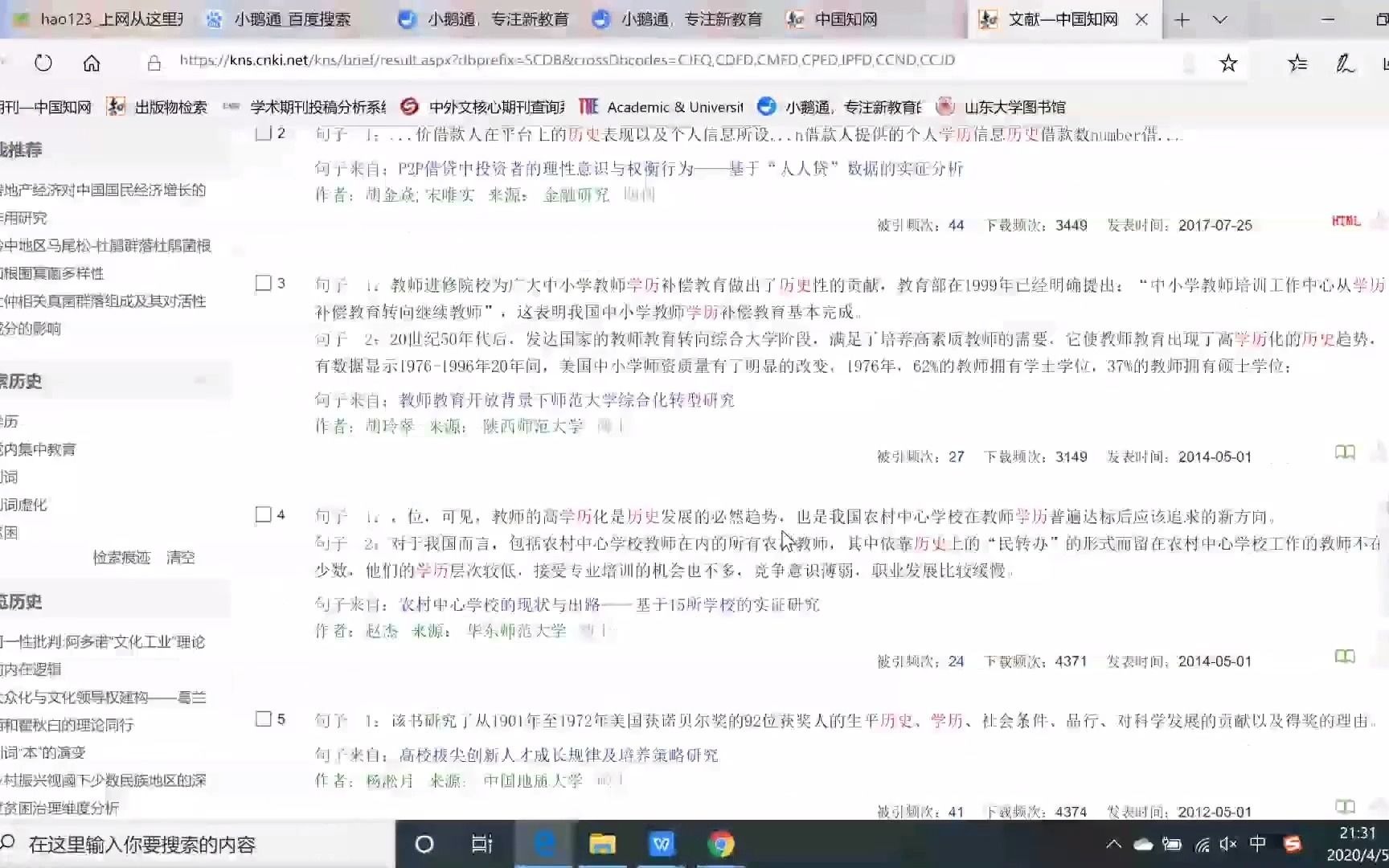Viewport: 1389px width, 868px height.
Task: Click 检索痕迹 in sidebar
Action: 121,557
